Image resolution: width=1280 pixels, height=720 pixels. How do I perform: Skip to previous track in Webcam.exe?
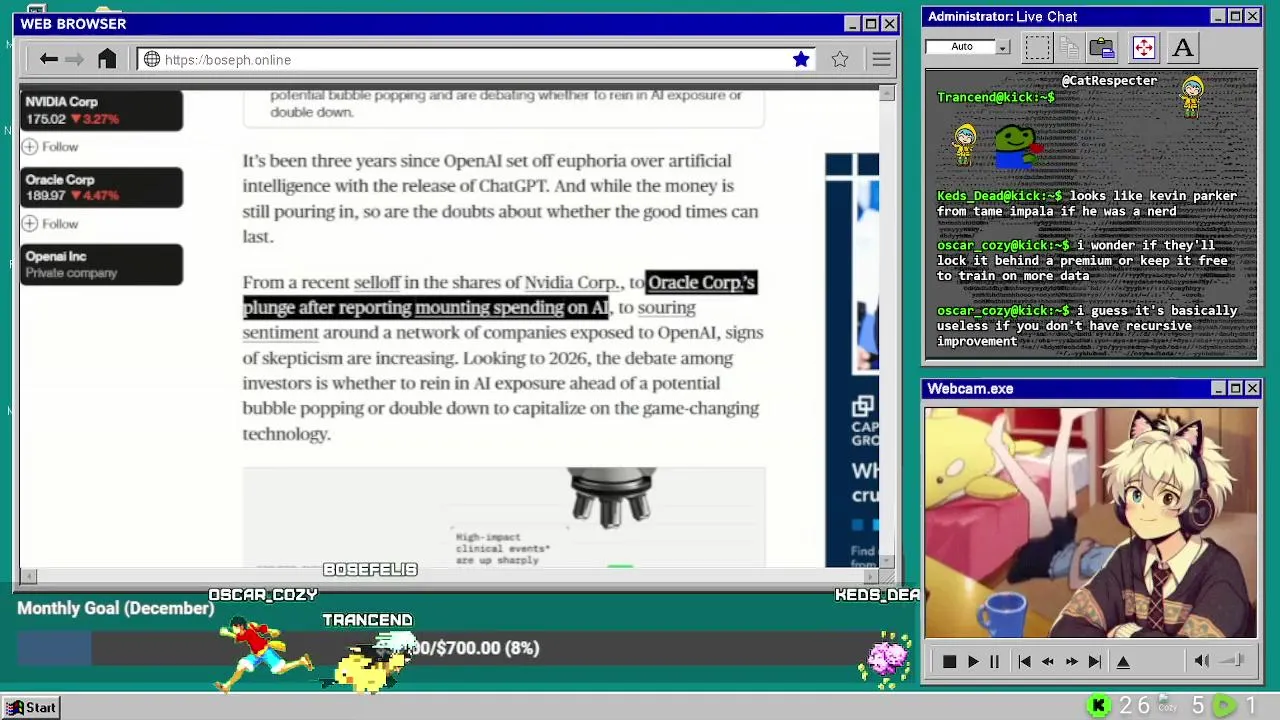(1024, 661)
